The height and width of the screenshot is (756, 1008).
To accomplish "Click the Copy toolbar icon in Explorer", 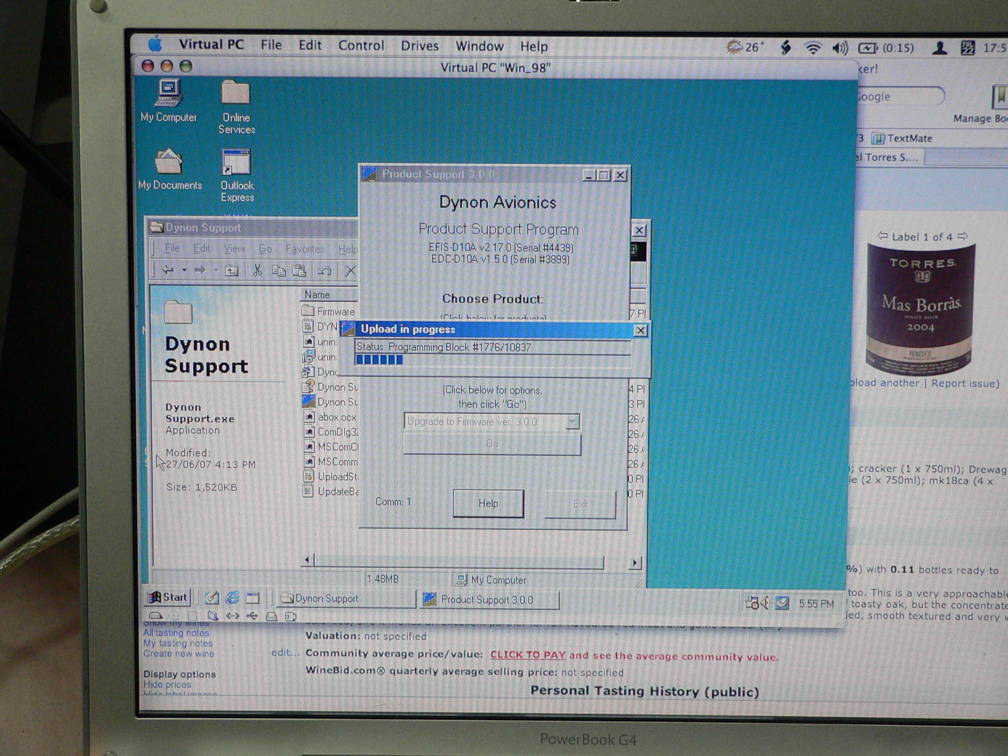I will 278,271.
